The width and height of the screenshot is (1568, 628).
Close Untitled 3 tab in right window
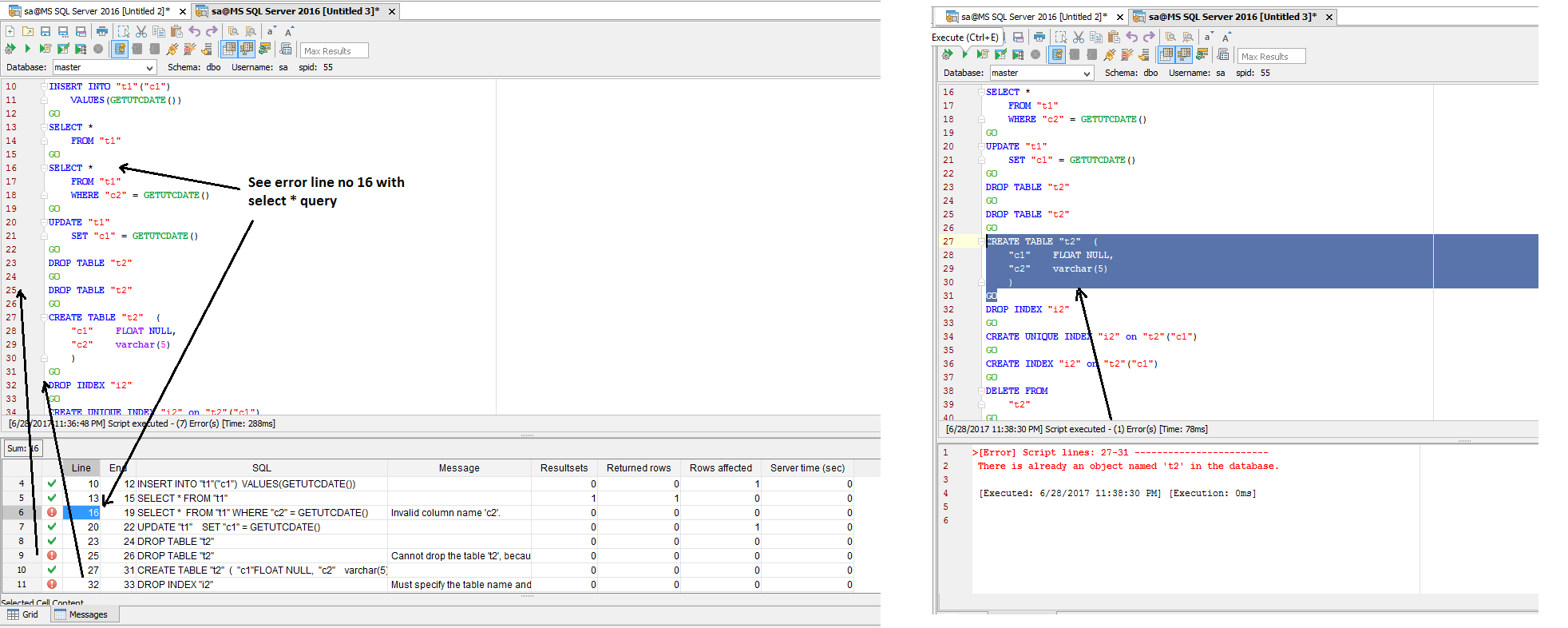click(x=1329, y=18)
